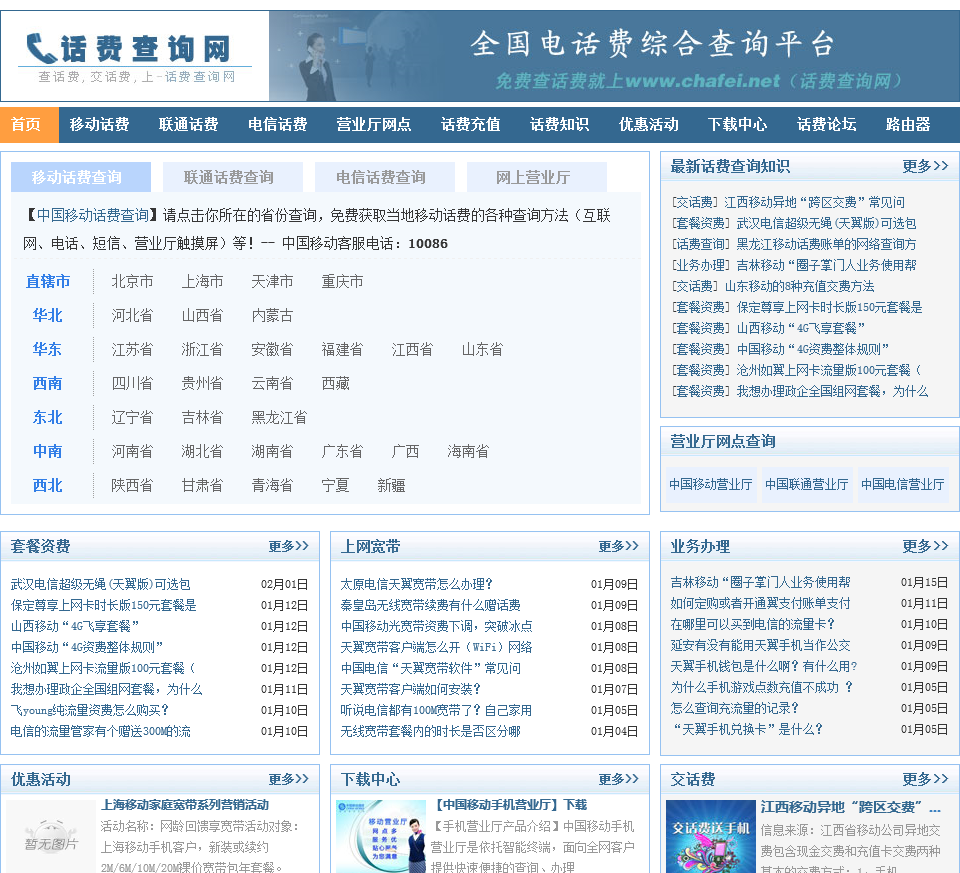960x873 pixels.
Task: Click the 交话费送手机 thumbnail image
Action: point(711,836)
